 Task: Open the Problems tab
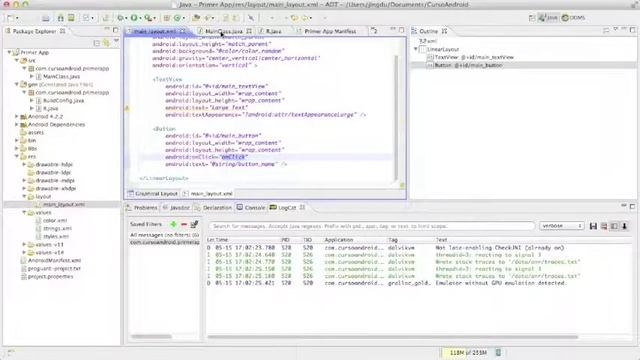tap(142, 208)
